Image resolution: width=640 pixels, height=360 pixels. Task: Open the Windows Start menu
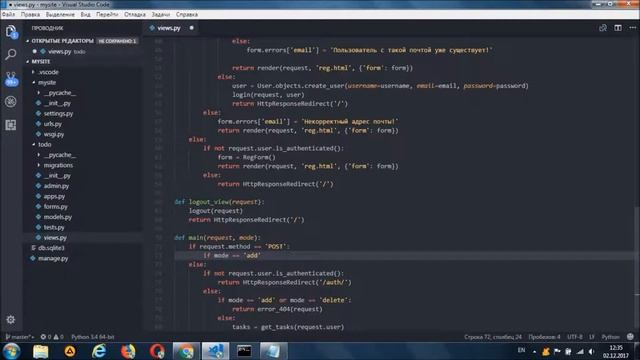[11, 351]
